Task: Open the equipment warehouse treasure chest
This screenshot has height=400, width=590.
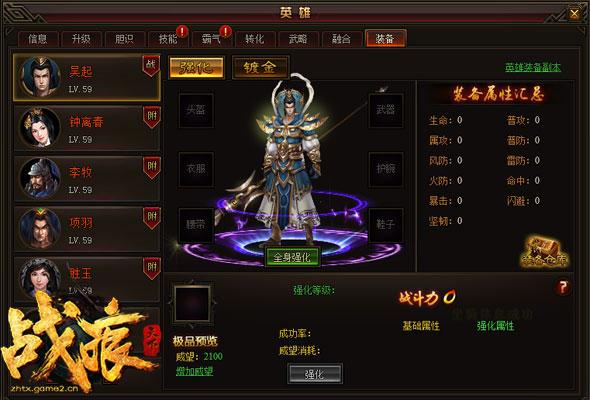Action: pyautogui.click(x=544, y=252)
